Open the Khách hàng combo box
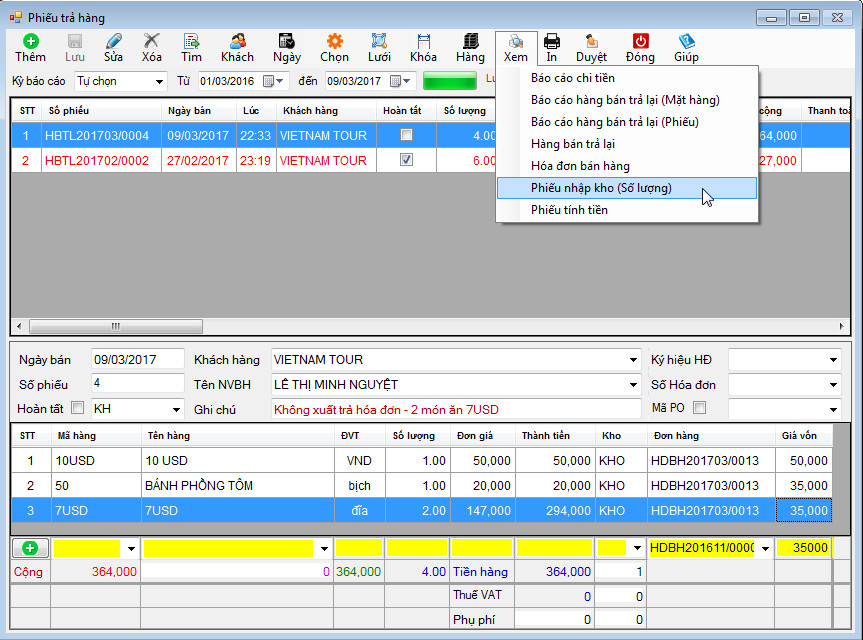Image resolution: width=863 pixels, height=640 pixels. tap(633, 360)
